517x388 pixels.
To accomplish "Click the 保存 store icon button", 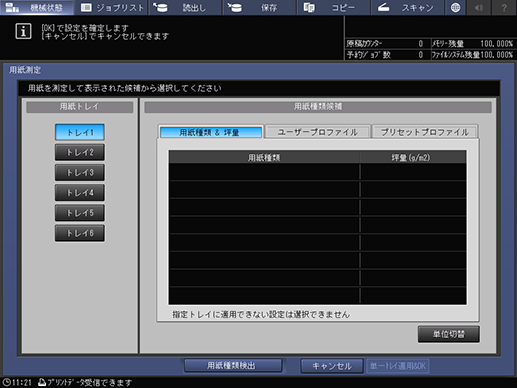I will pos(260,7).
